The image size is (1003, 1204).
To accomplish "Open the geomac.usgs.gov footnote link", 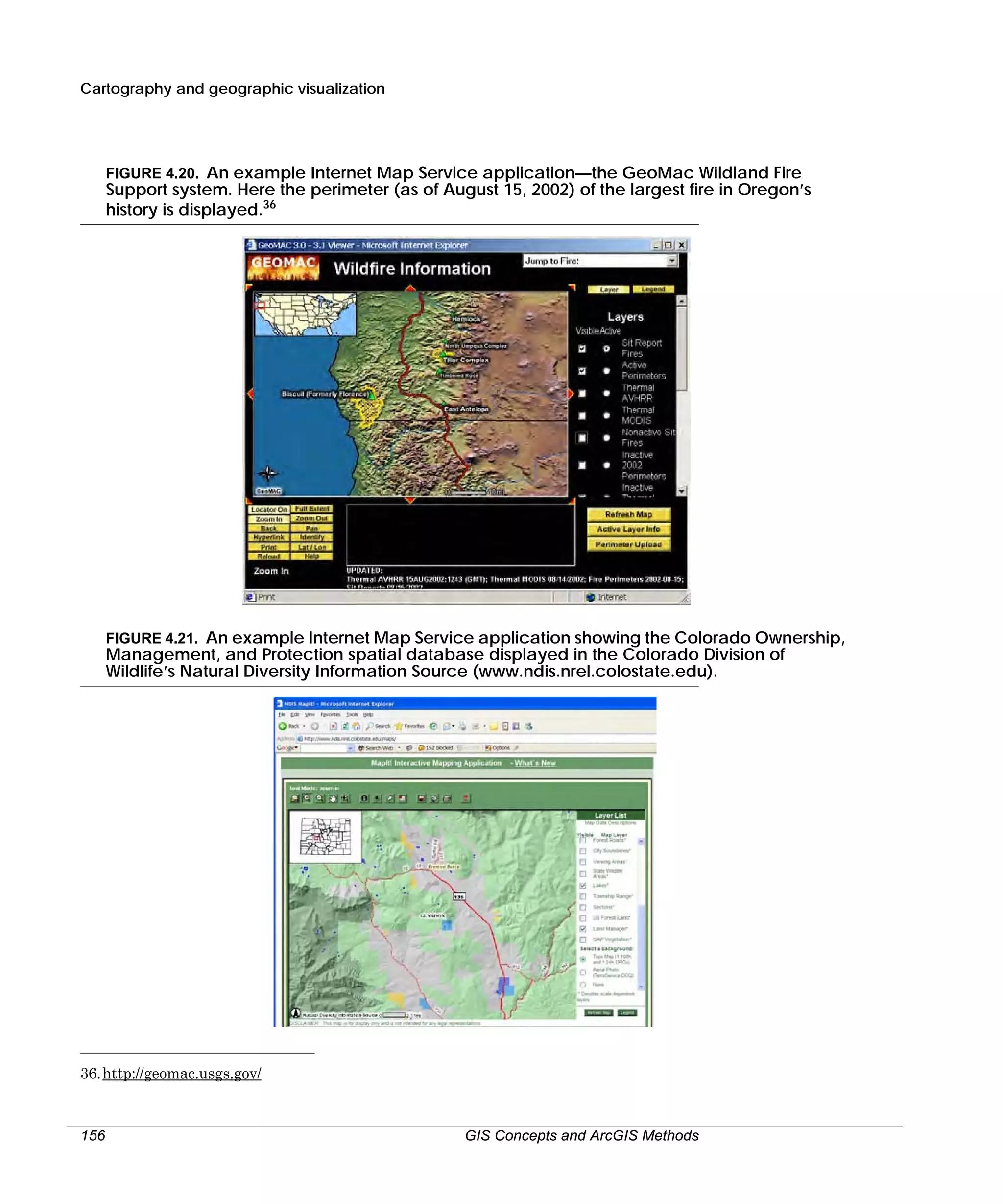I will click(182, 1074).
